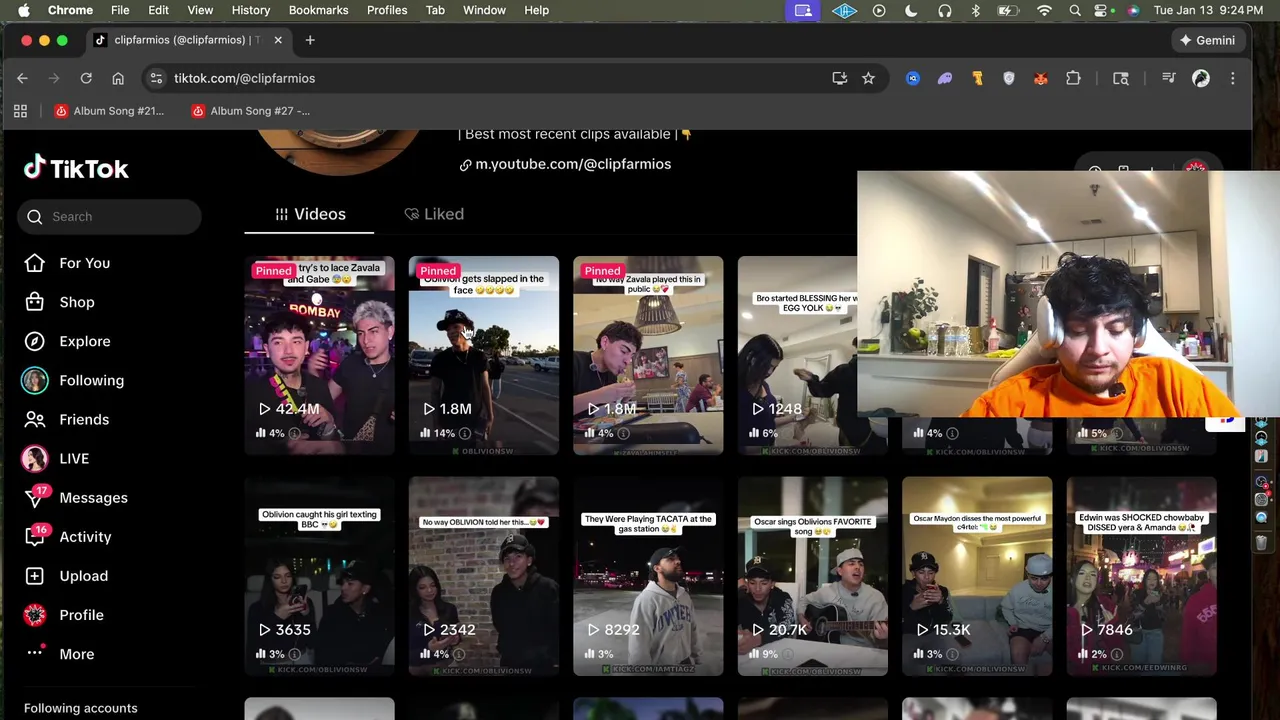This screenshot has width=1280, height=720.
Task: Switch to the Videos tab
Action: (x=310, y=214)
